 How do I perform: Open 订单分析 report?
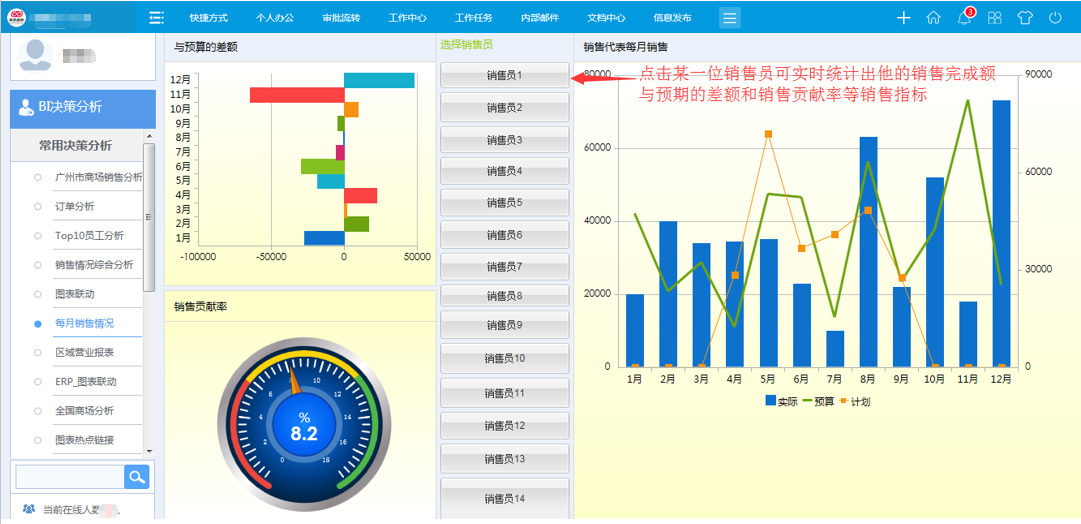point(74,206)
